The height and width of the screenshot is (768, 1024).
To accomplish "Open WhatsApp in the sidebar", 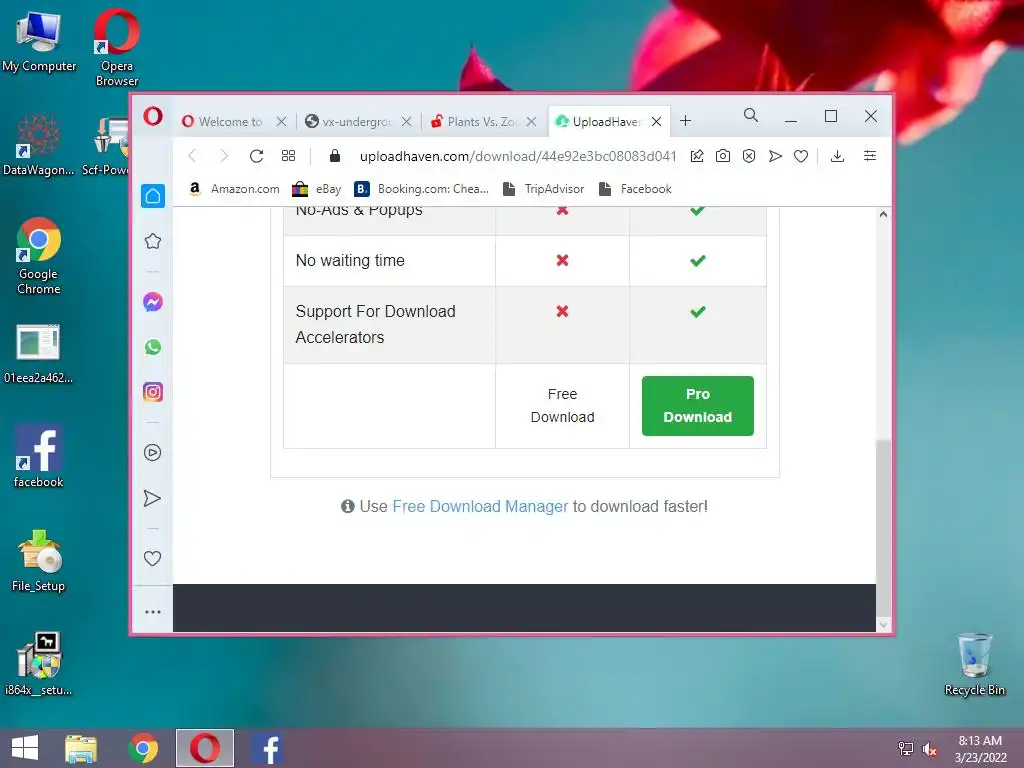I will 153,347.
